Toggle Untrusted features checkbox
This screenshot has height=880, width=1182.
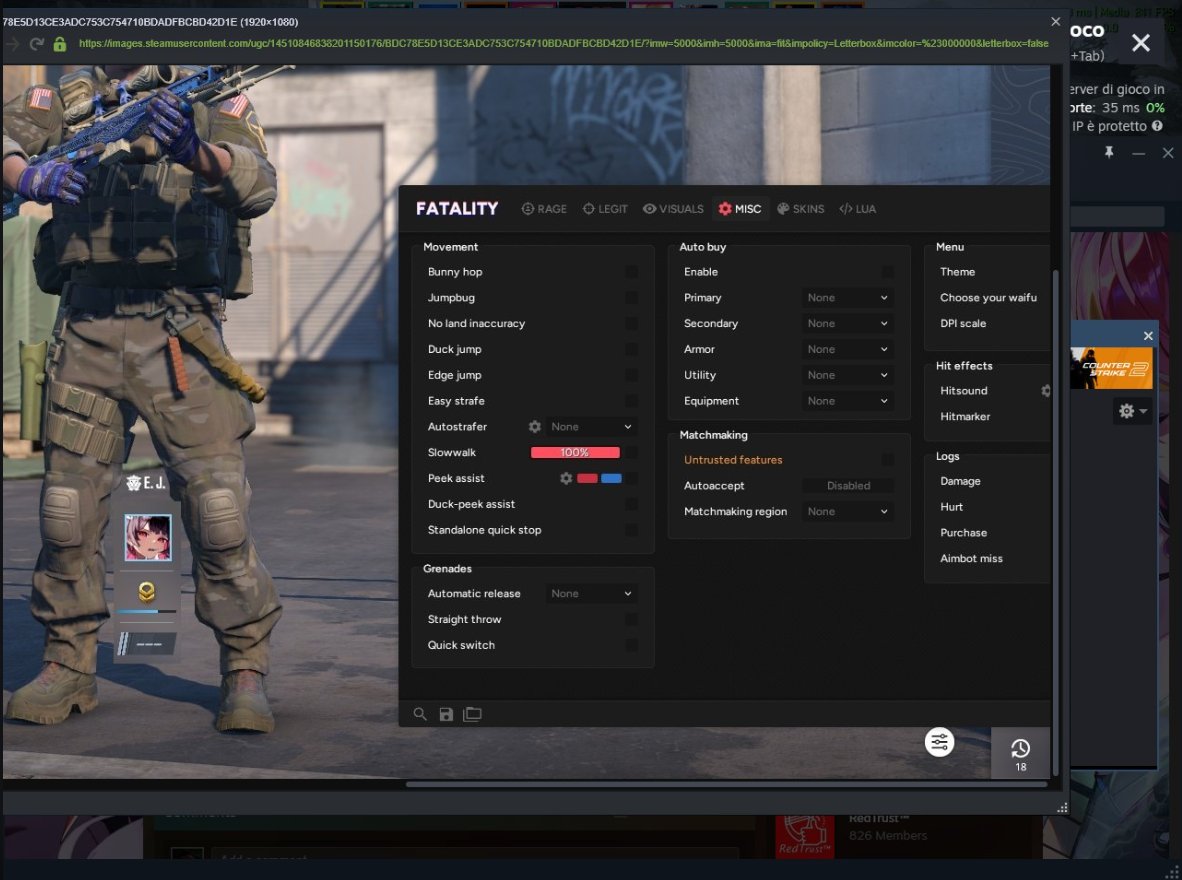[887, 460]
